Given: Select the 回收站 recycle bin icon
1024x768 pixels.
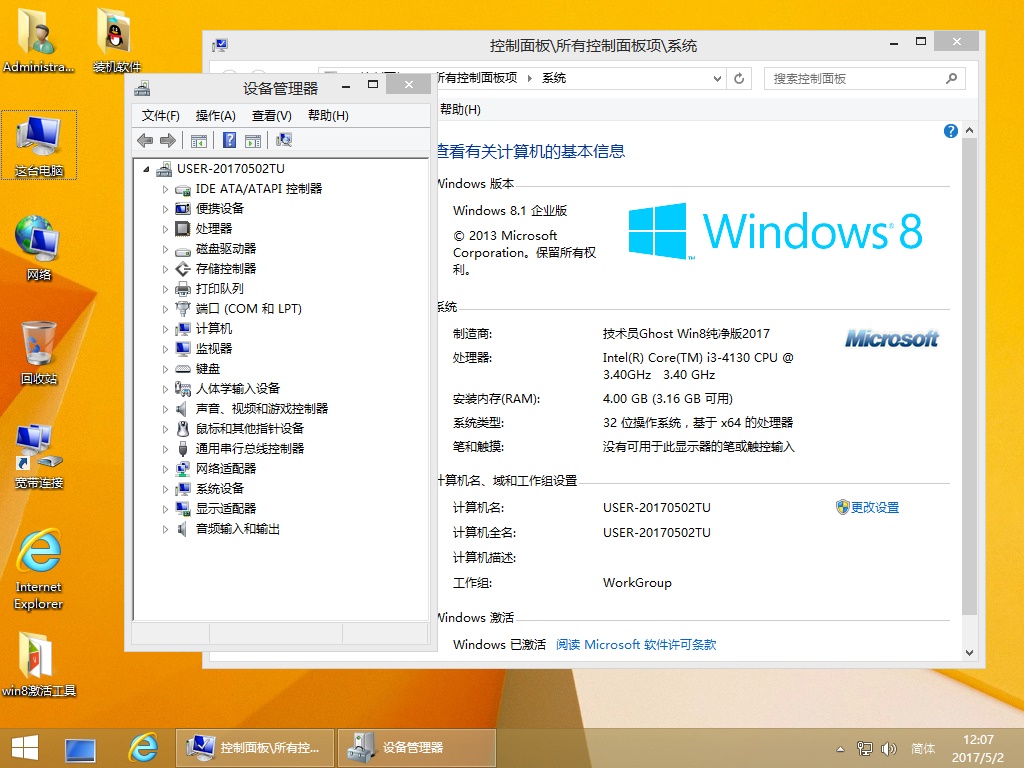Looking at the screenshot, I should coord(39,352).
